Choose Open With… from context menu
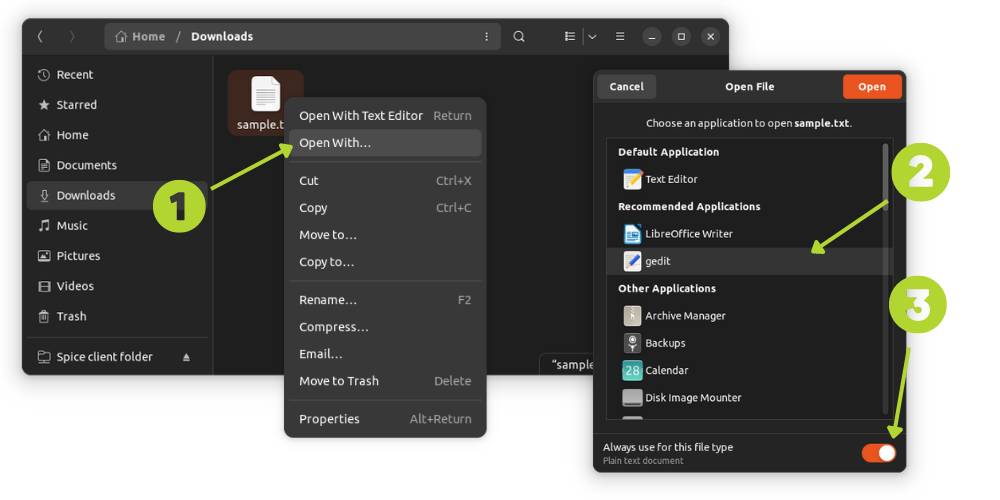 335,143
